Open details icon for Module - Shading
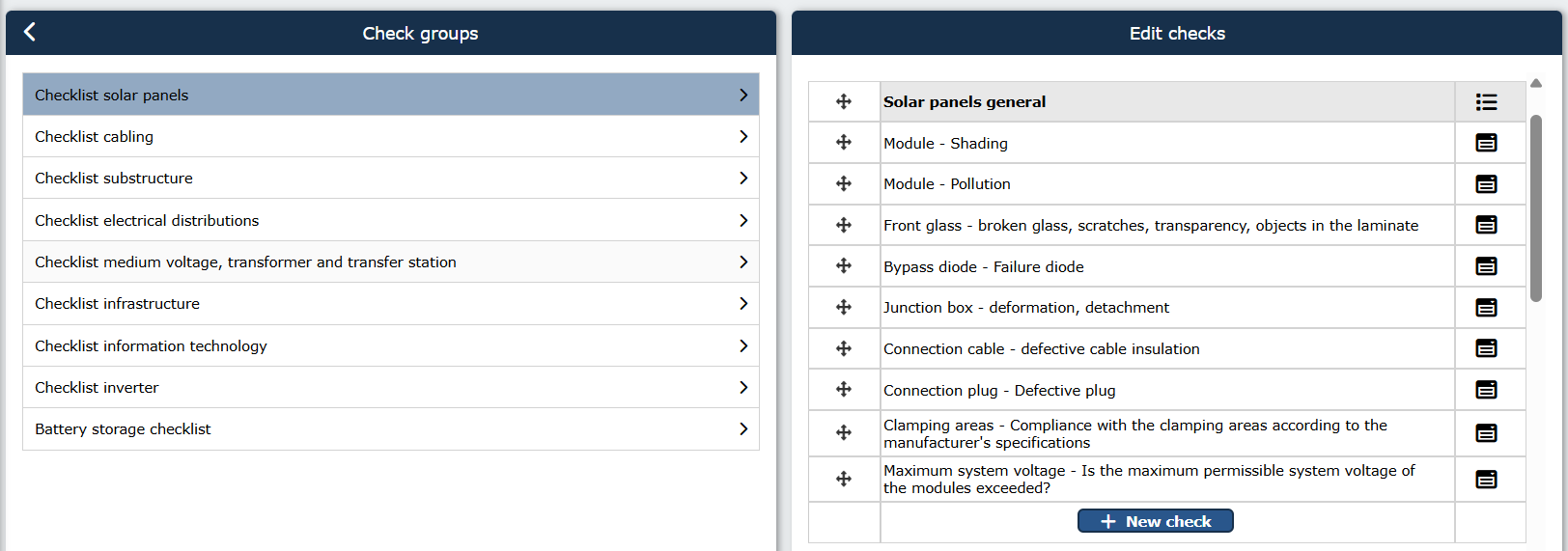Screen dimensions: 1568x551 tap(1487, 143)
